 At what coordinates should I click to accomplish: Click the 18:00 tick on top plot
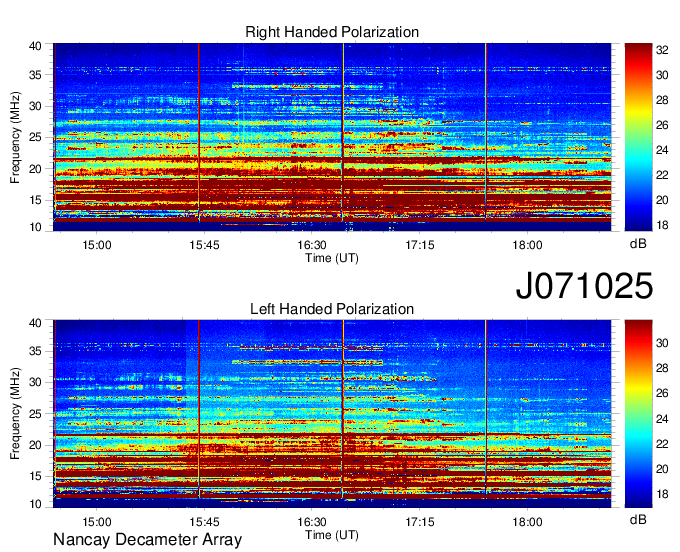coord(527,245)
